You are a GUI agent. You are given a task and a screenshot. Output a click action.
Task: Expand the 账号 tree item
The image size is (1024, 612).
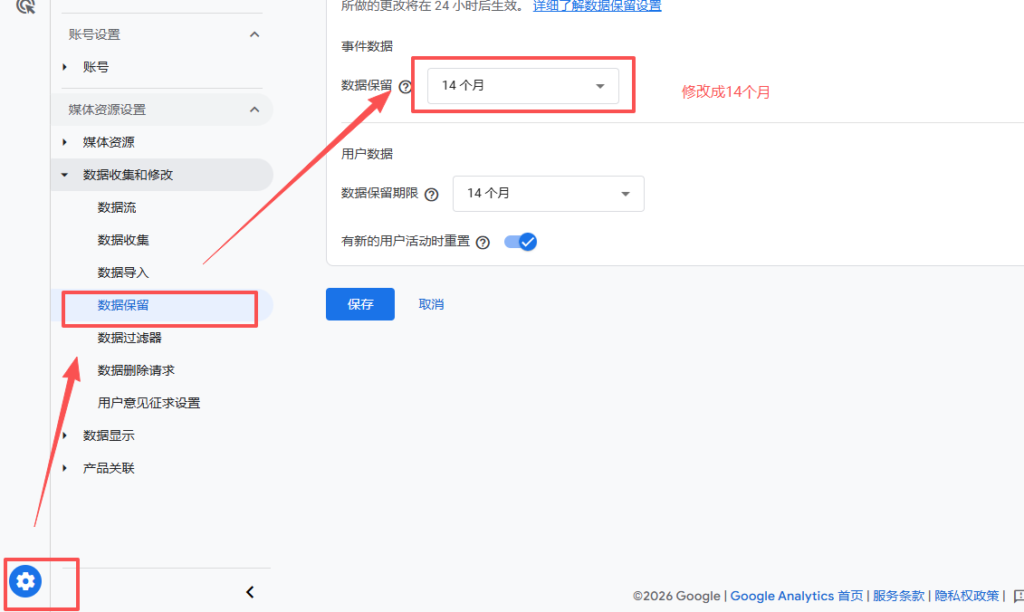click(x=66, y=67)
